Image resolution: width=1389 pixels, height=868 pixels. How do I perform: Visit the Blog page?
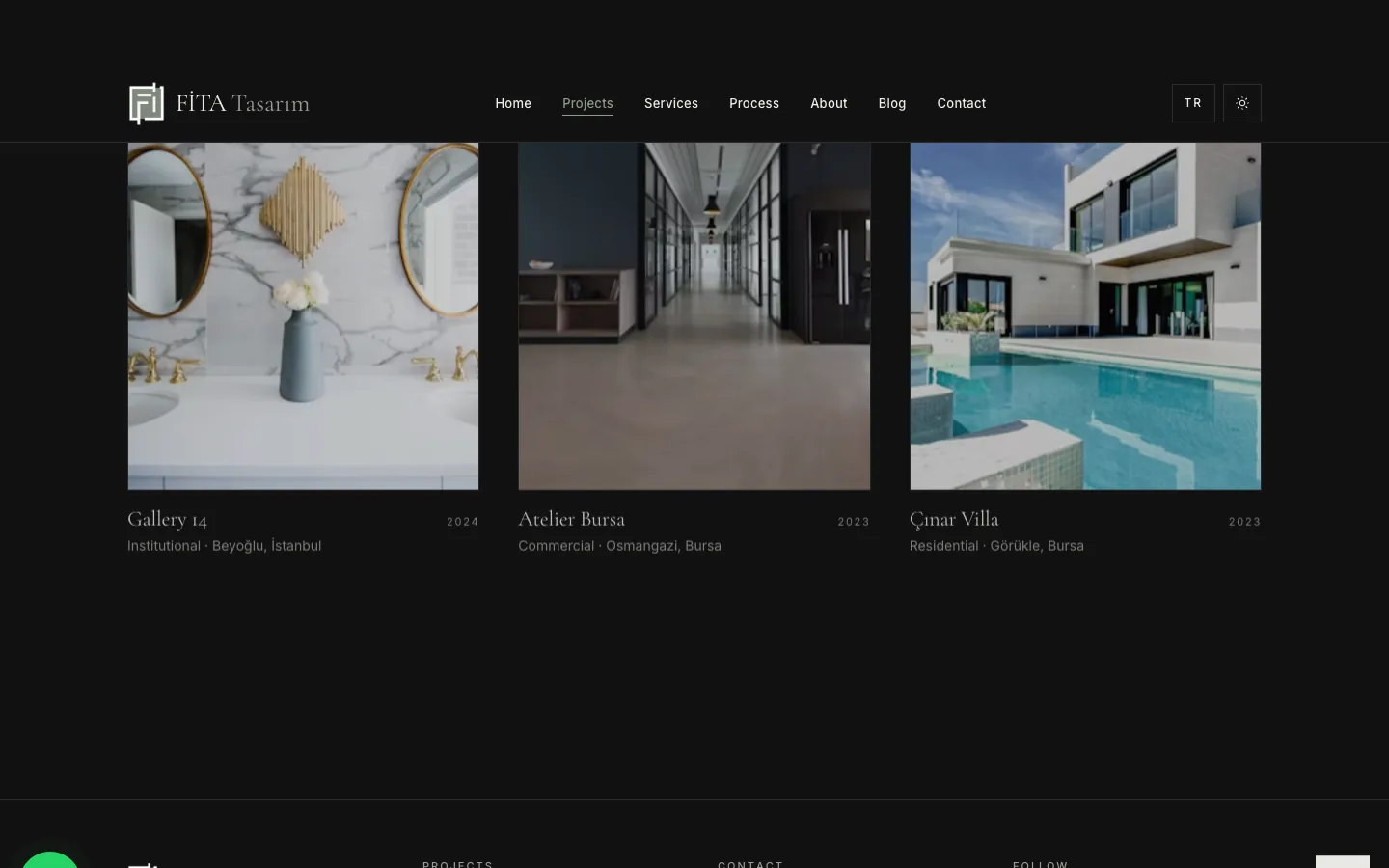pyautogui.click(x=892, y=103)
